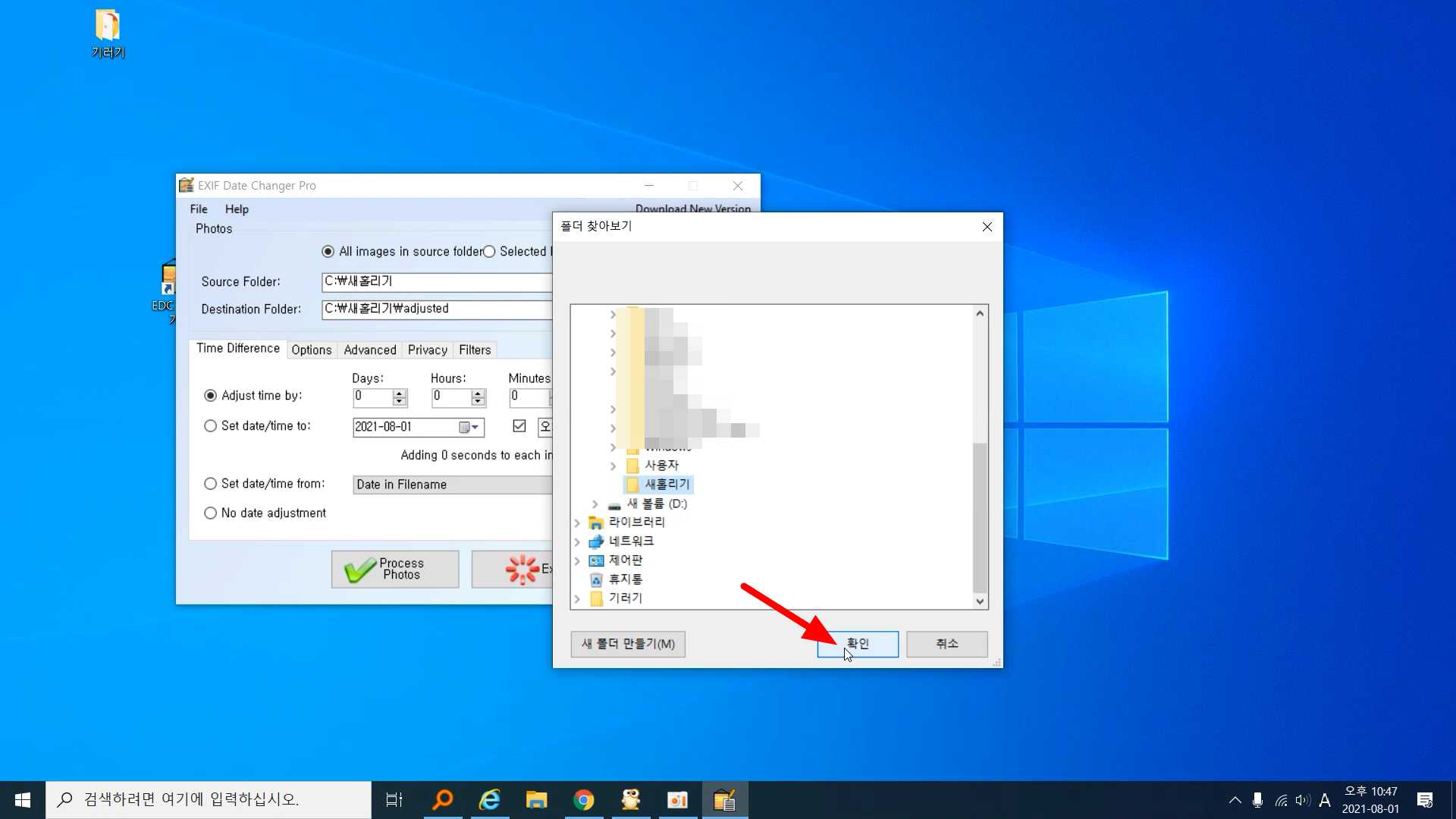Image resolution: width=1456 pixels, height=819 pixels.
Task: Toggle the time checkbox next to the date
Action: point(519,426)
